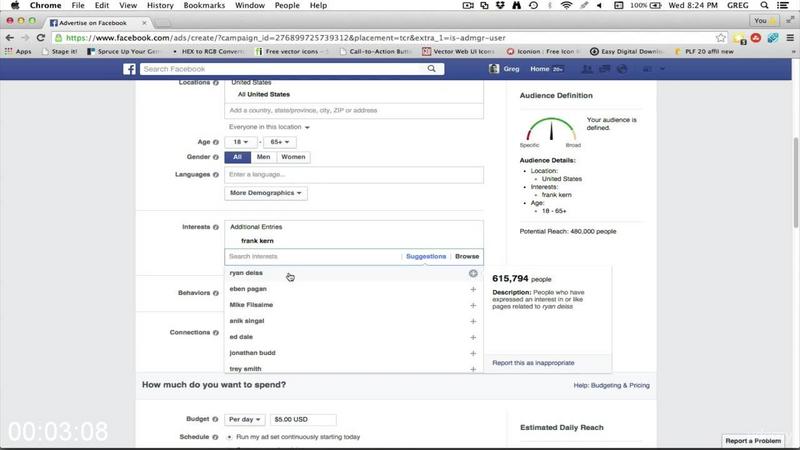Open Chrome View menu
Viewport: 800px width, 450px height.
pos(128,5)
